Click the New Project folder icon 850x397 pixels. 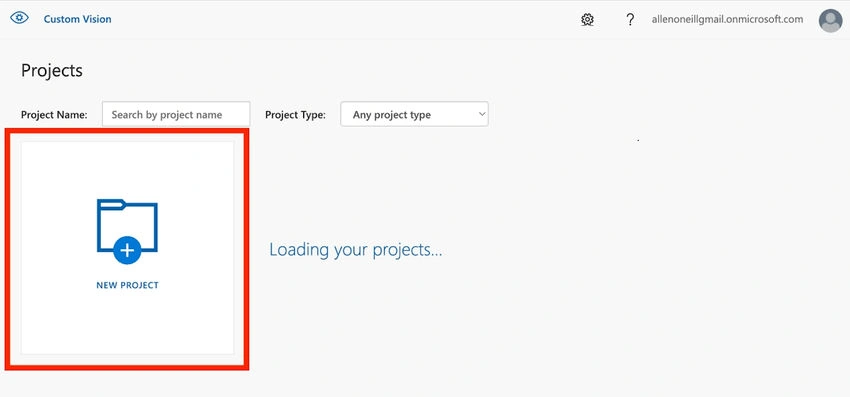(127, 232)
